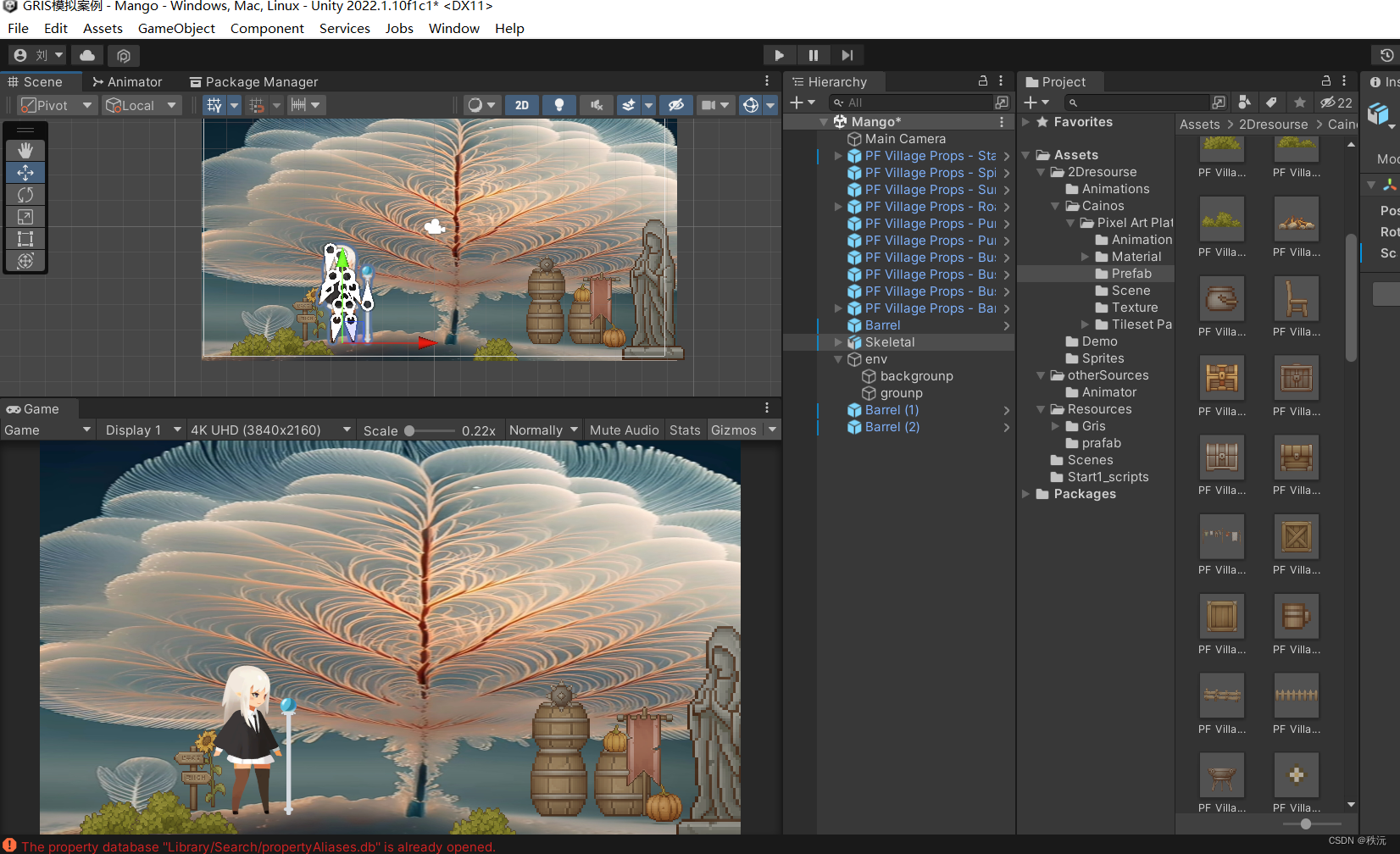The height and width of the screenshot is (854, 1400).
Task: Toggle grid snapping button
Action: [257, 105]
